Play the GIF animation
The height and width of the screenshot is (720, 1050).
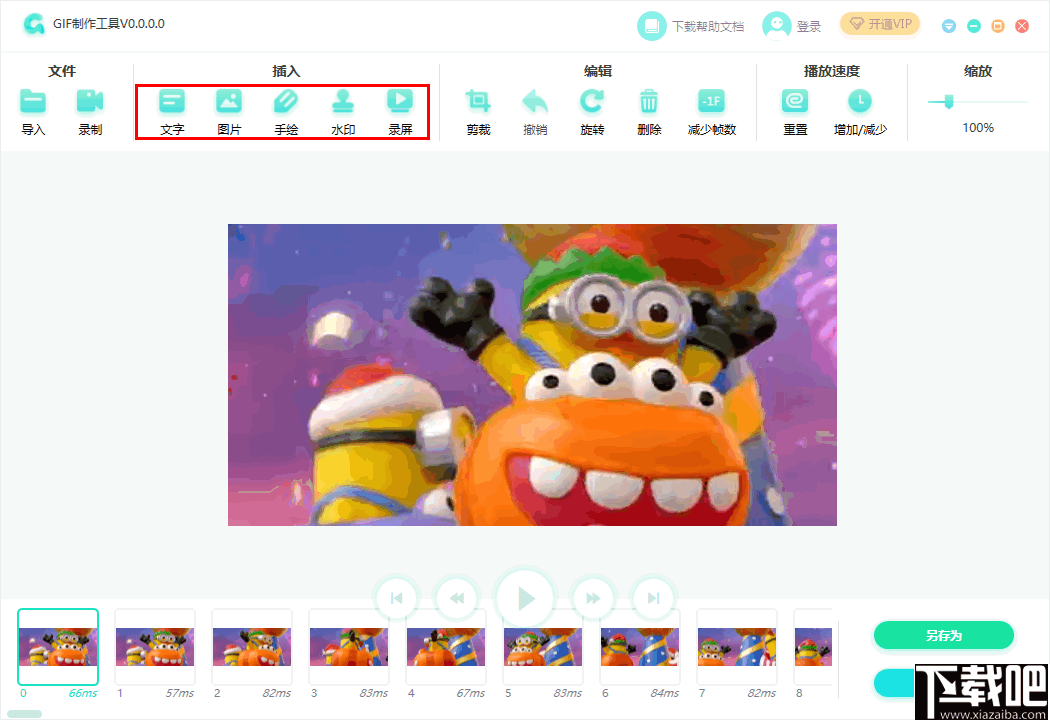526,598
